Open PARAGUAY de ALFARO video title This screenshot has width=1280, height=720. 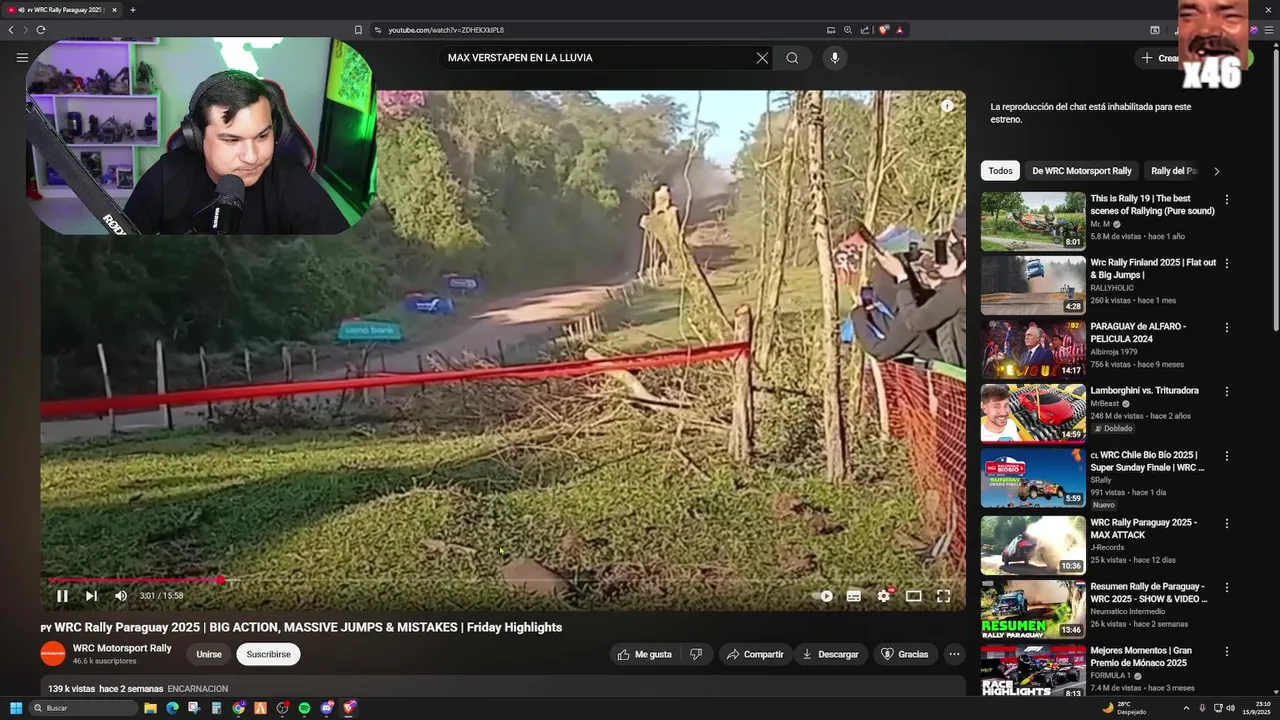pos(1138,332)
